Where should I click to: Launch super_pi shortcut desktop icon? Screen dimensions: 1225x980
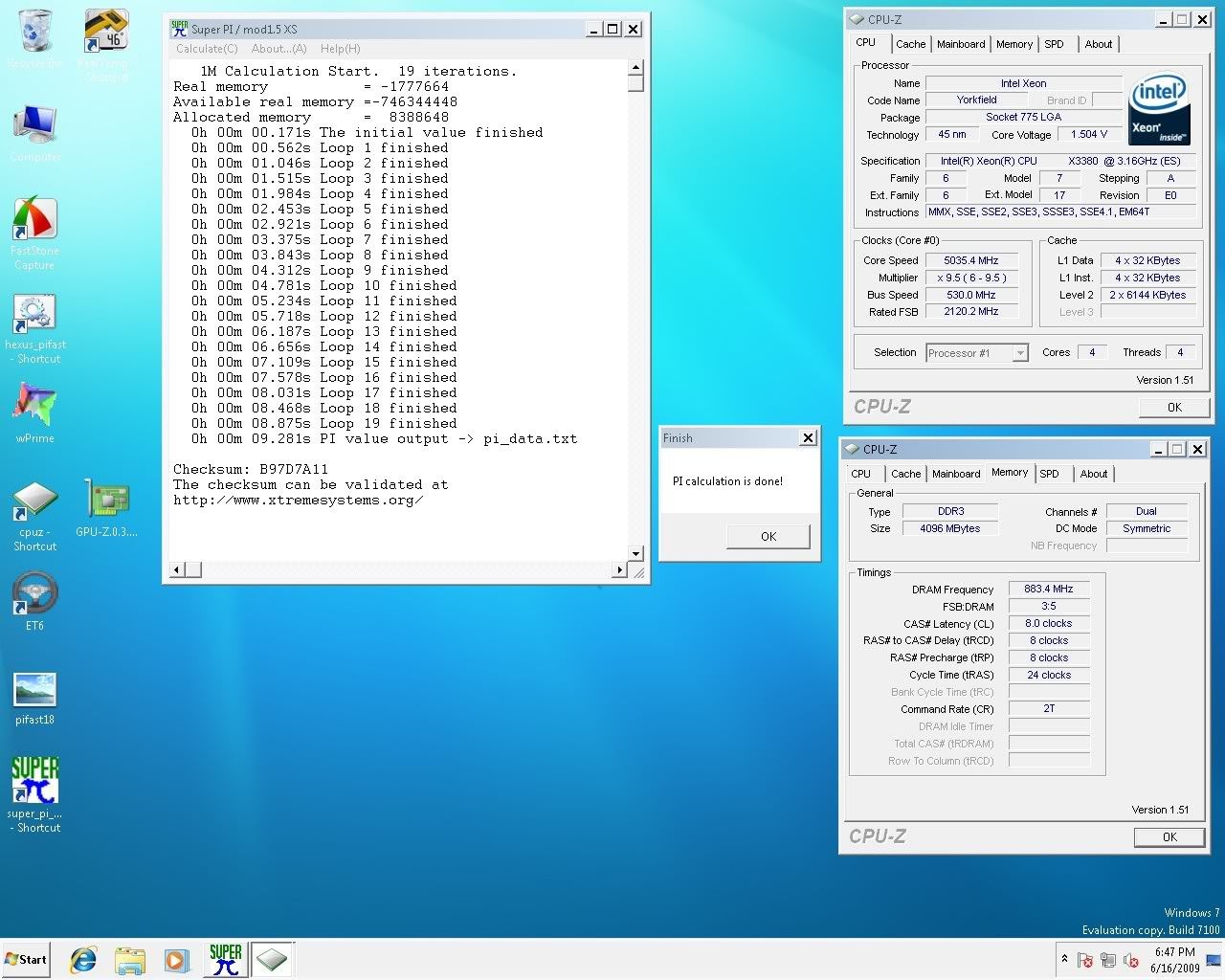(x=35, y=794)
